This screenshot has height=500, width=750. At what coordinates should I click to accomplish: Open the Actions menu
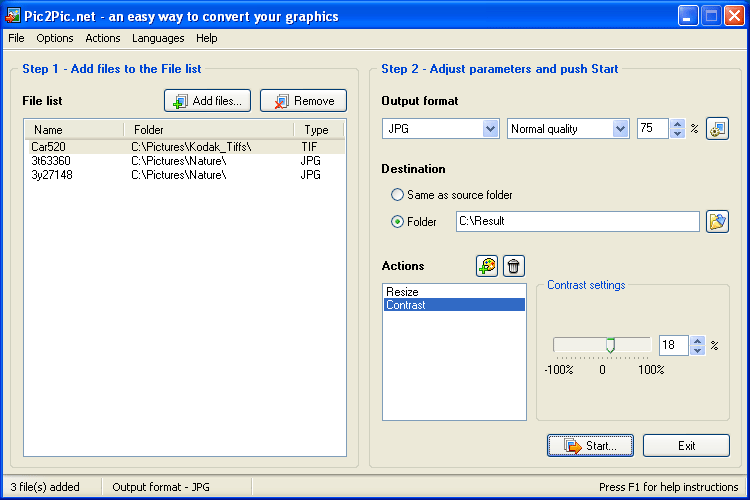pos(103,38)
